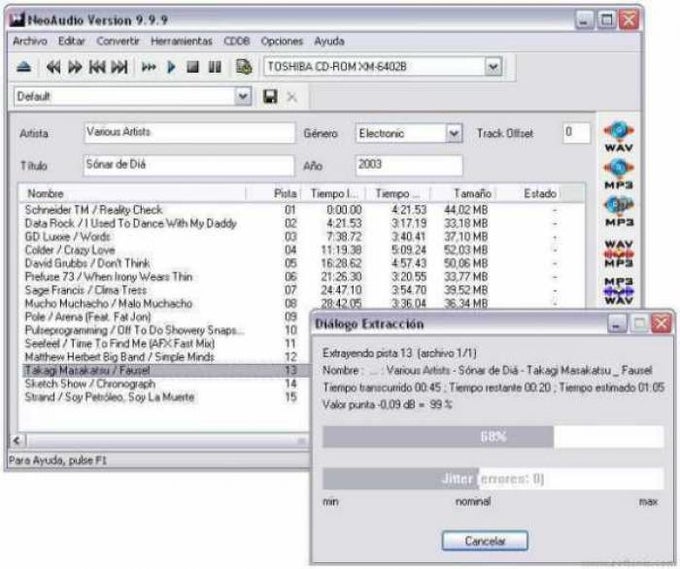Select track Mucho Muchacho / Malo Muchacho

tap(108, 304)
